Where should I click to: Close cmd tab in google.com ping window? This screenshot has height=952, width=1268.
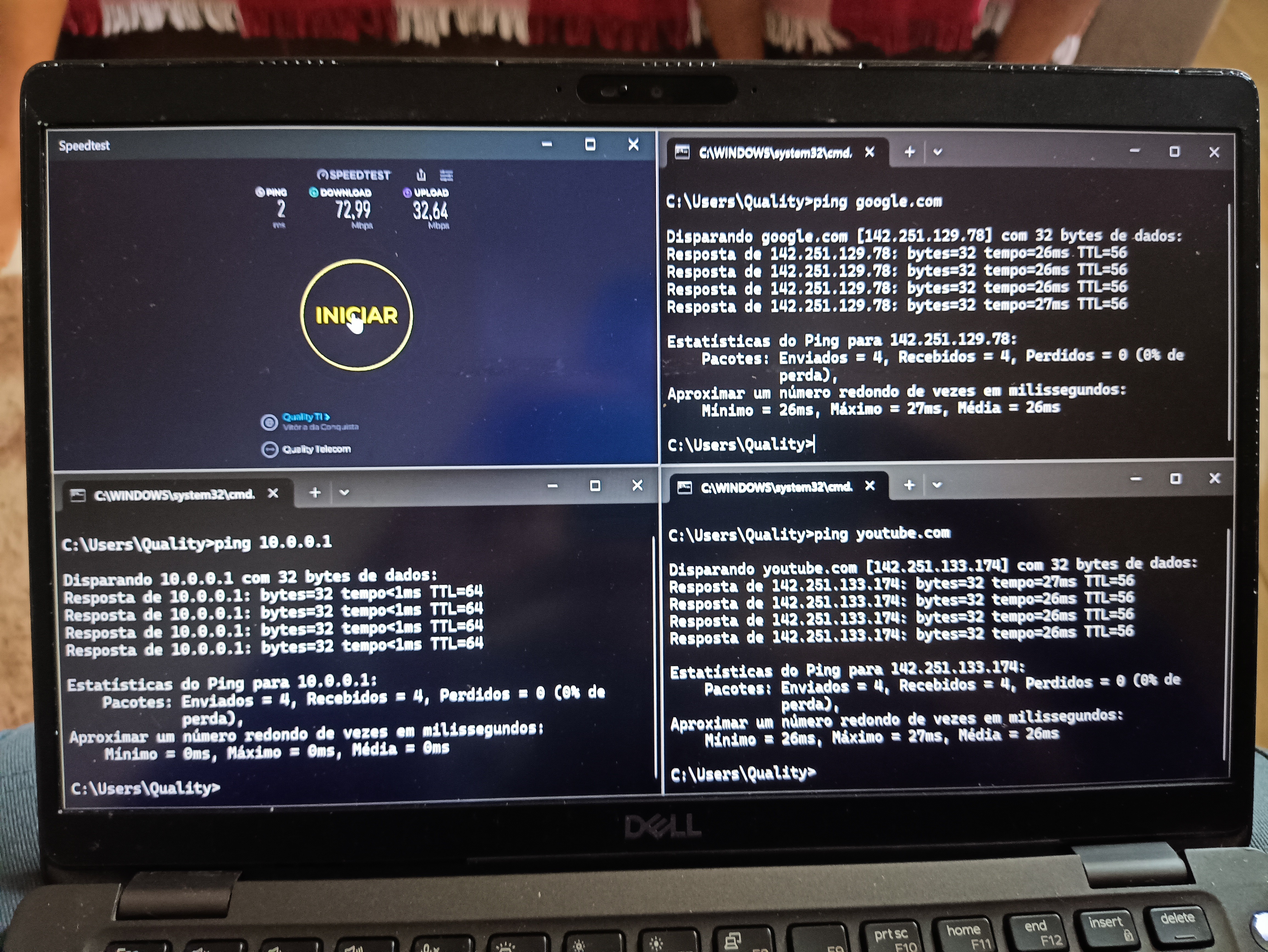[870, 152]
